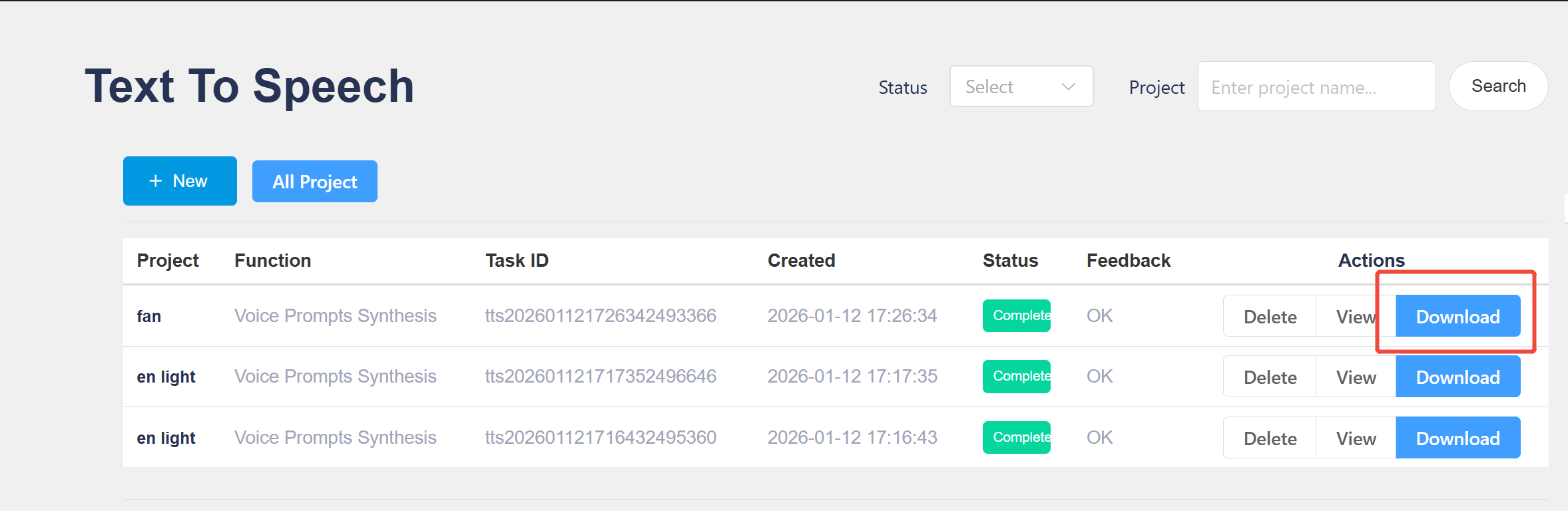Delete the en light task from 17:17:35
Image resolution: width=1568 pixels, height=511 pixels.
(1270, 377)
